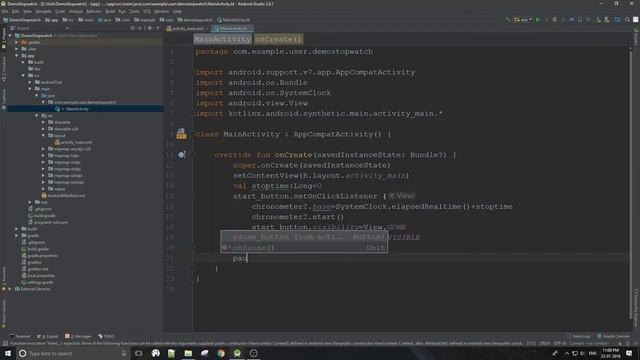Open the Edit menu
The width and height of the screenshot is (640, 360).
pyautogui.click(x=16, y=11)
